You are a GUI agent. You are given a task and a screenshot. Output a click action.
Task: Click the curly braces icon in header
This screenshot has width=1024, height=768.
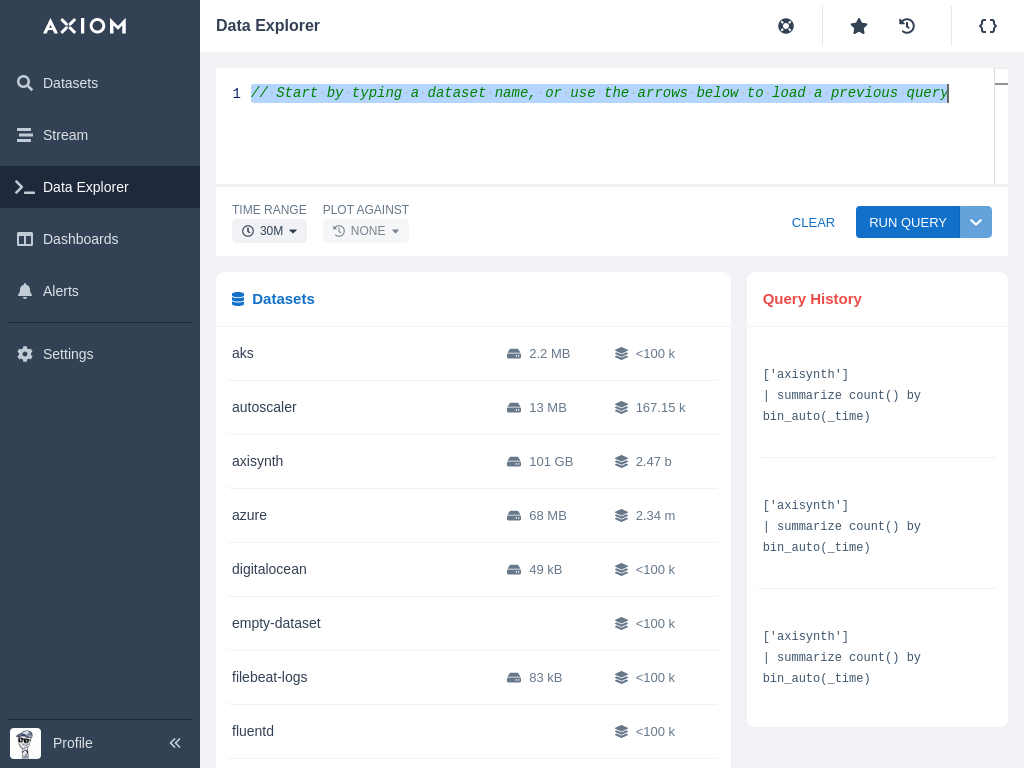988,26
